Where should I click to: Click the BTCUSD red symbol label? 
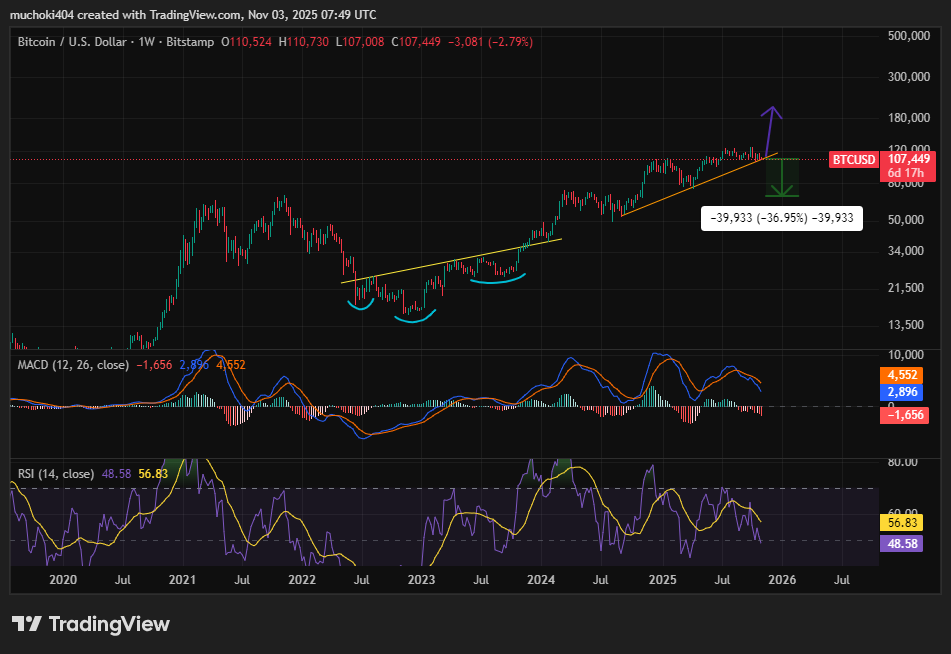854,160
